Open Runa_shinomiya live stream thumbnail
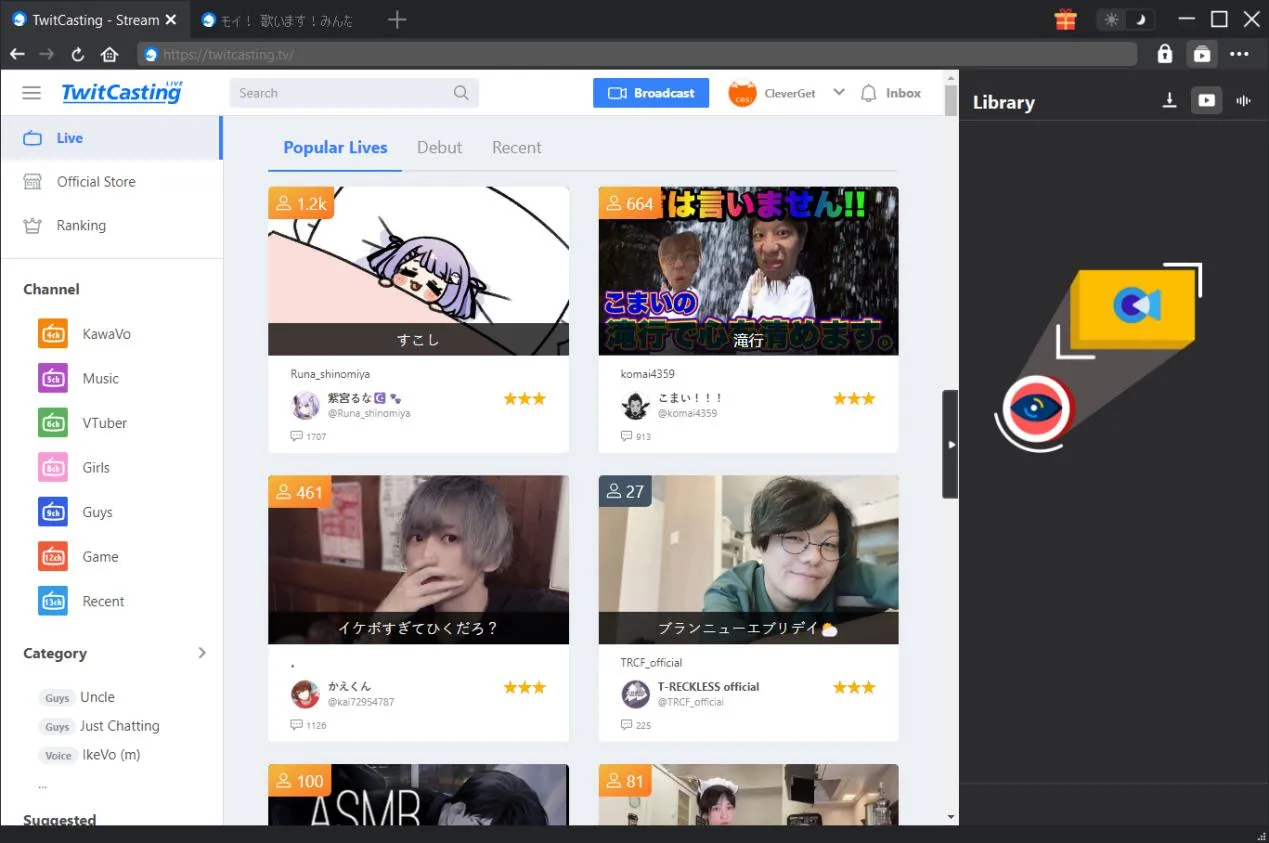This screenshot has height=843, width=1269. coord(418,270)
